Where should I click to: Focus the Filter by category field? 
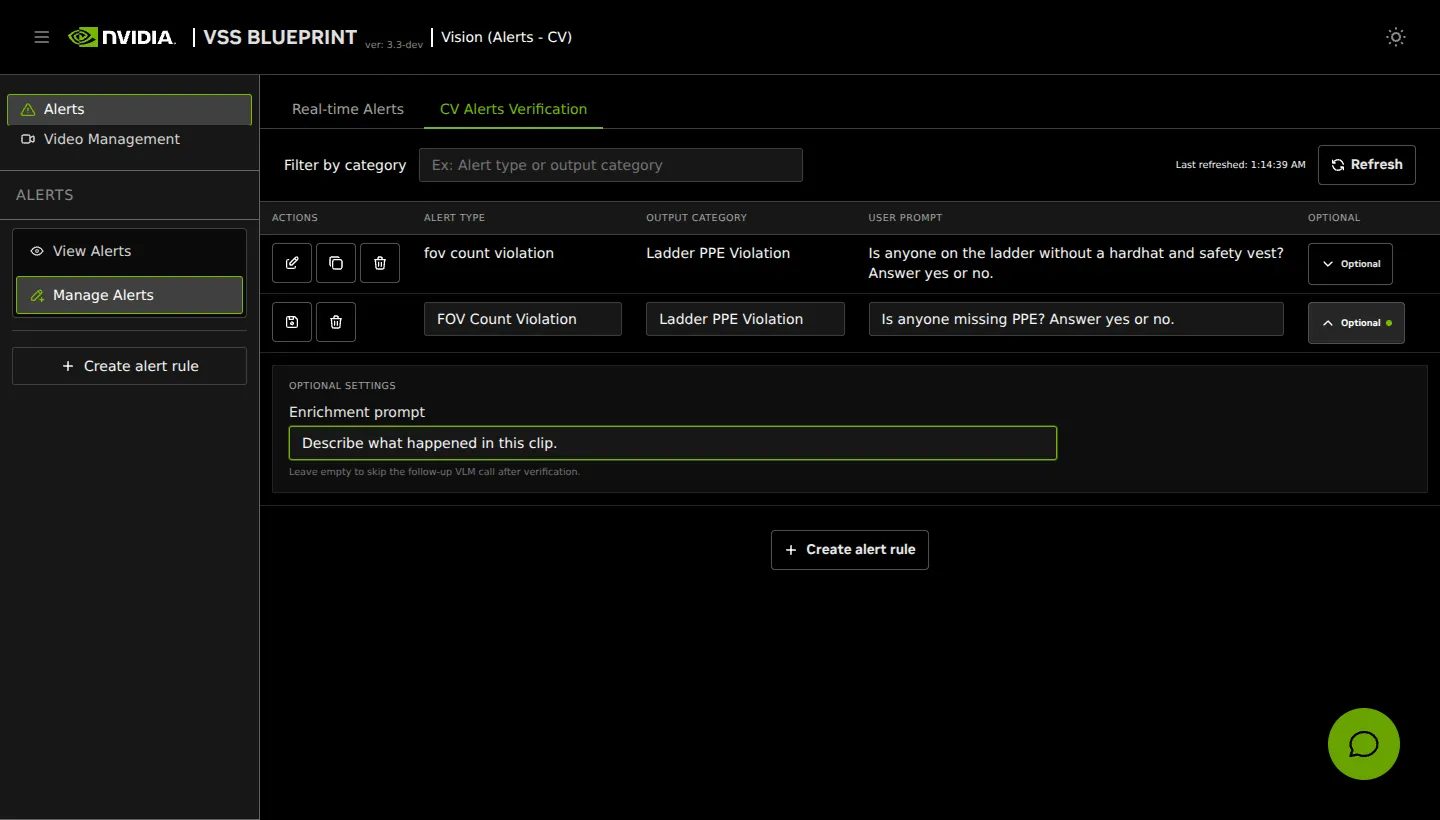tap(611, 165)
